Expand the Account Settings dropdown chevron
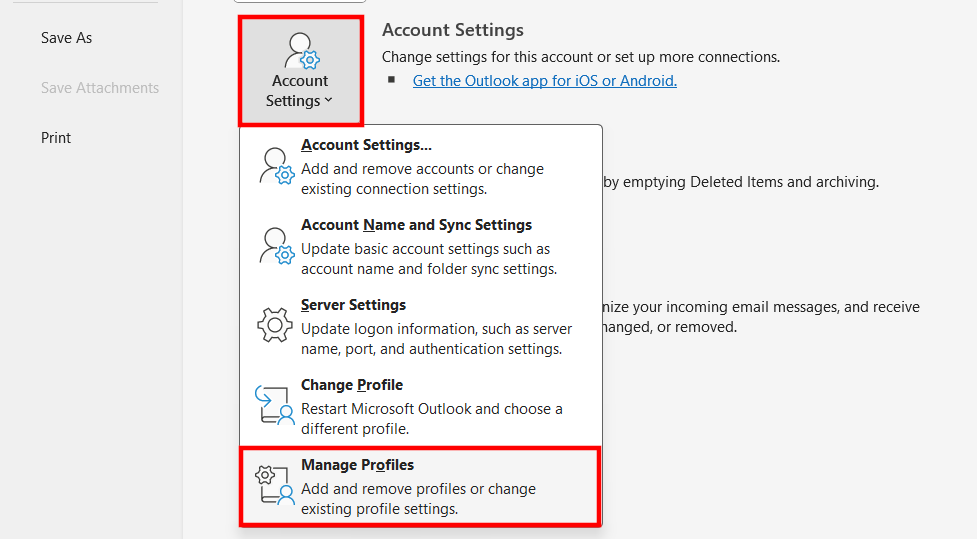 (329, 100)
